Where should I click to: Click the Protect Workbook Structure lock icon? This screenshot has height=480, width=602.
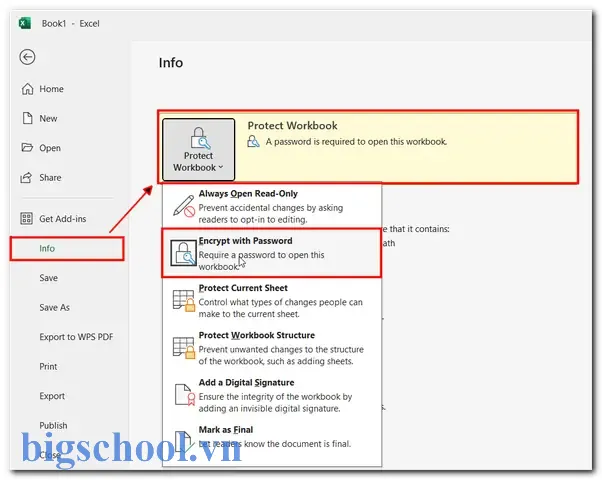click(184, 348)
